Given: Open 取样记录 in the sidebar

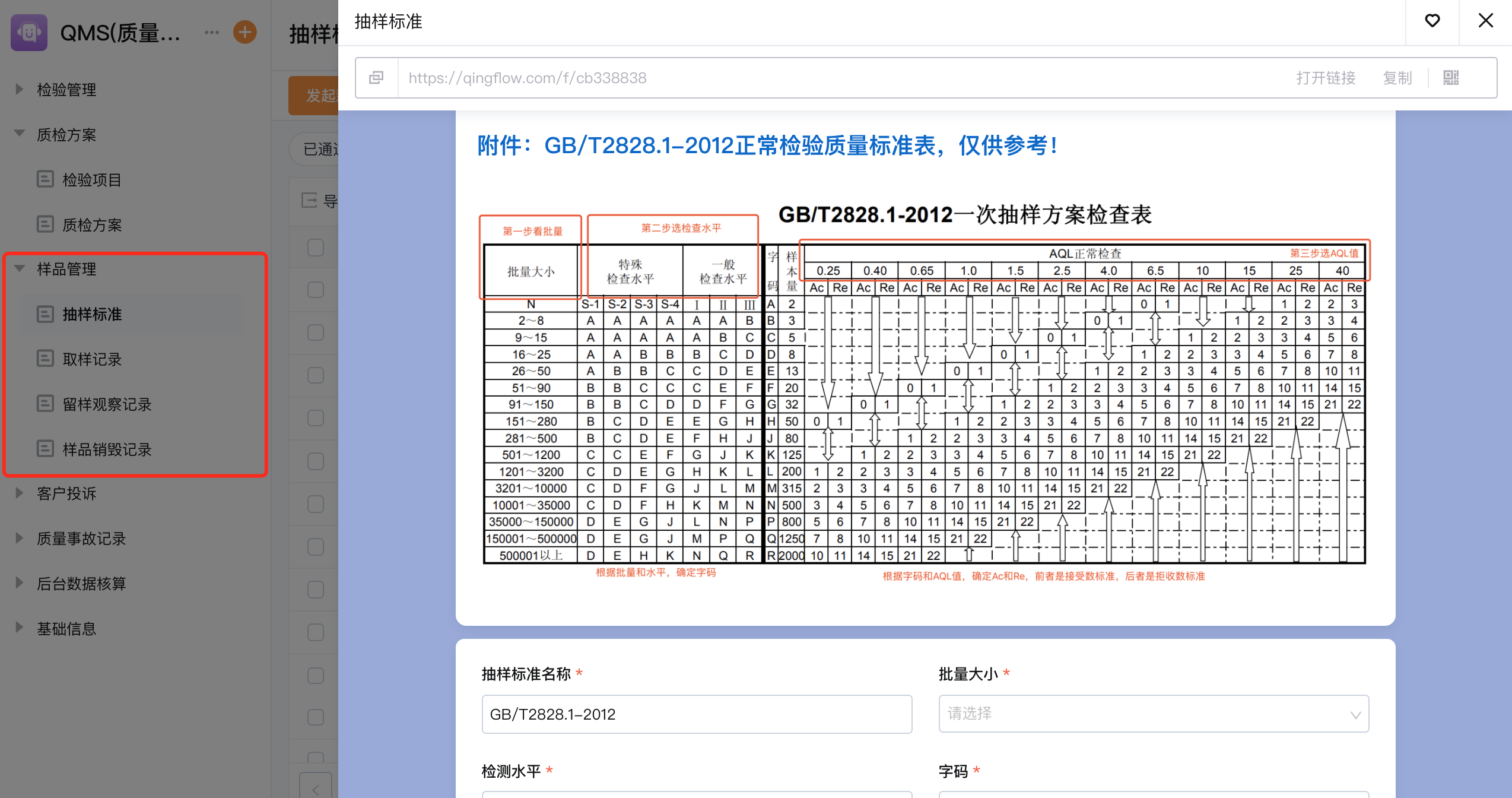Looking at the screenshot, I should (92, 359).
